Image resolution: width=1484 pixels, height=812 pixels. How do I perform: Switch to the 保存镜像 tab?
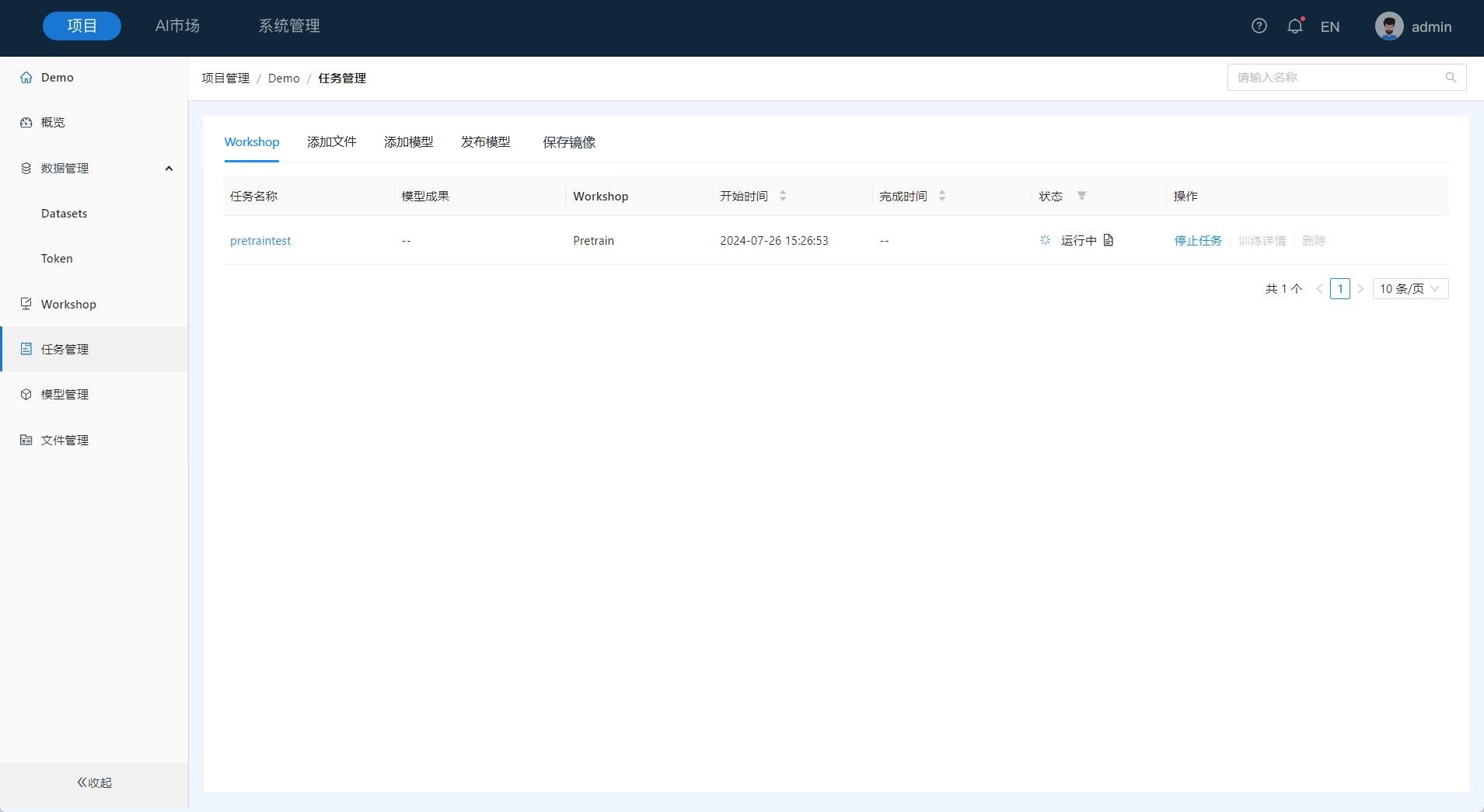568,142
